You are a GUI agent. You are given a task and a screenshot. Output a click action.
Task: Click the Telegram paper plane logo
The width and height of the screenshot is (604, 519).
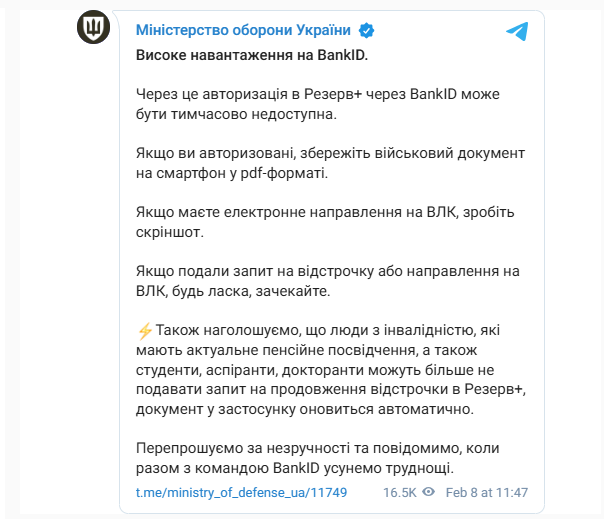[x=516, y=31]
